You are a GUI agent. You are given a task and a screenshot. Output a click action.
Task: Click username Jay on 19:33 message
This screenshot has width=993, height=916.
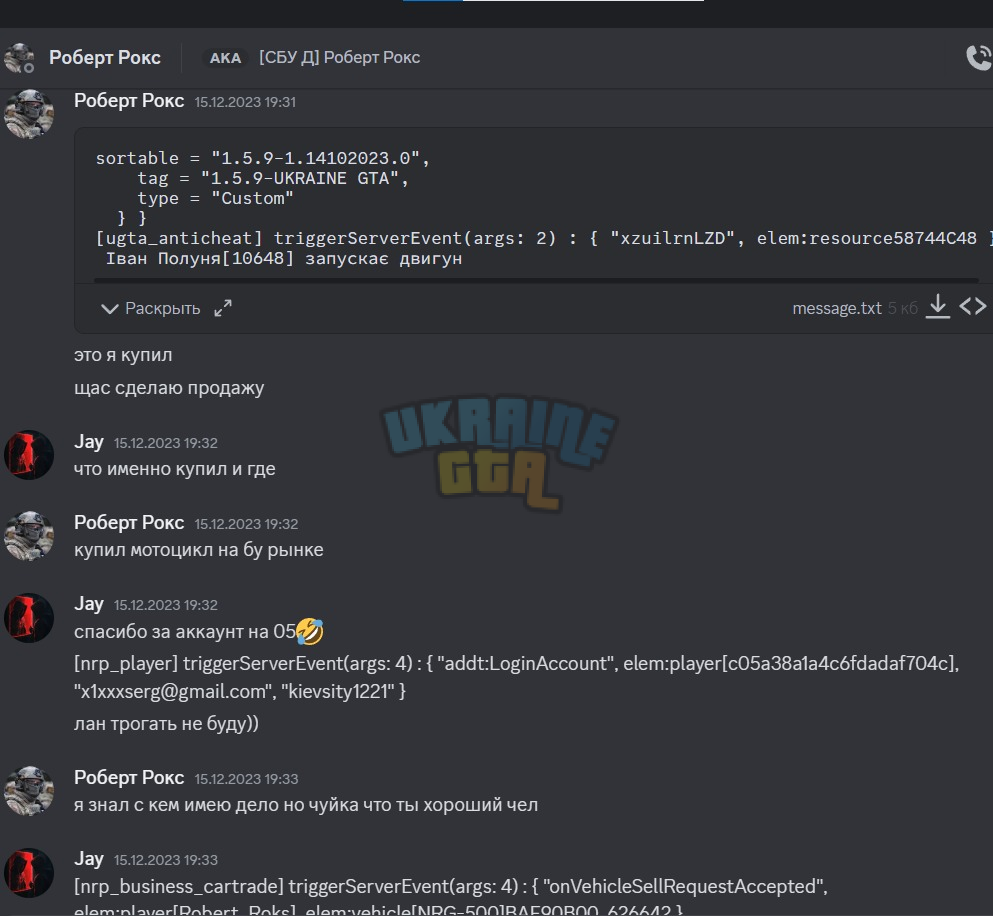(x=89, y=858)
